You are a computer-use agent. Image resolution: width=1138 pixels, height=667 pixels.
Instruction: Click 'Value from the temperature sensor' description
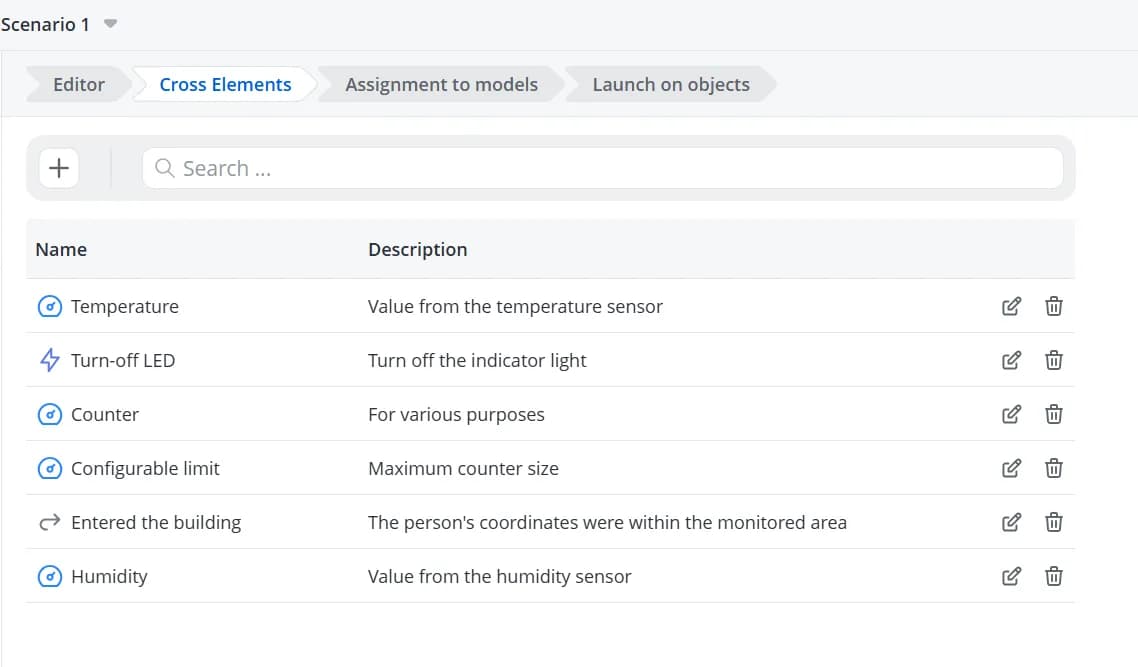515,306
